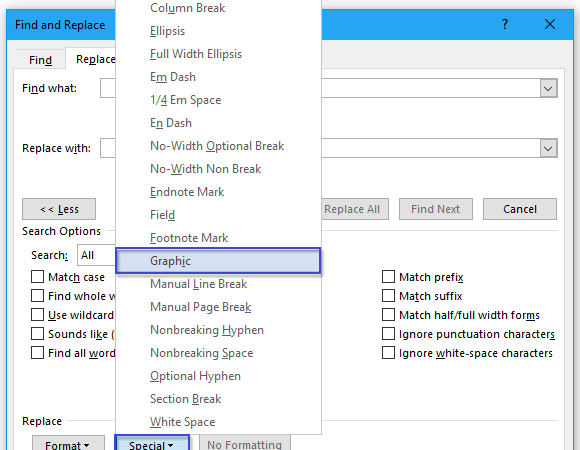
Task: Enable Find all word forms checkbox
Action: [37, 353]
